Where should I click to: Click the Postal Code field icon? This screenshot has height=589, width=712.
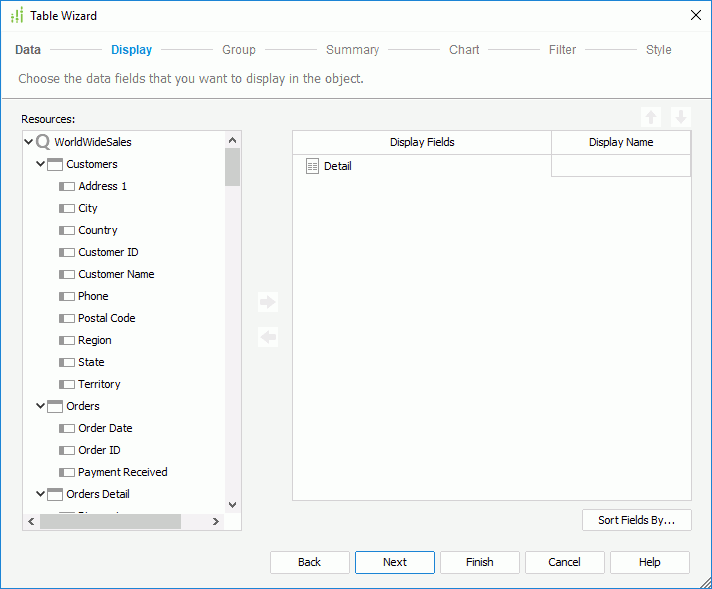67,318
